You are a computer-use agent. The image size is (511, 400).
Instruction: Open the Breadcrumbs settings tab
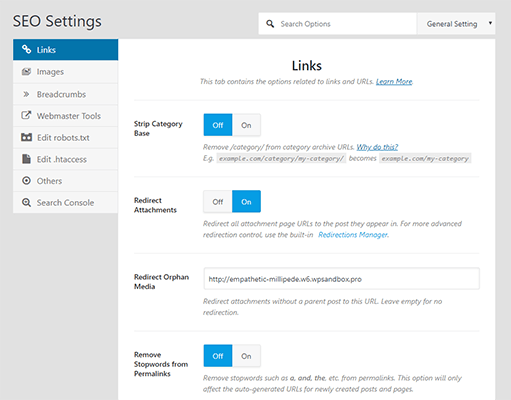point(66,94)
